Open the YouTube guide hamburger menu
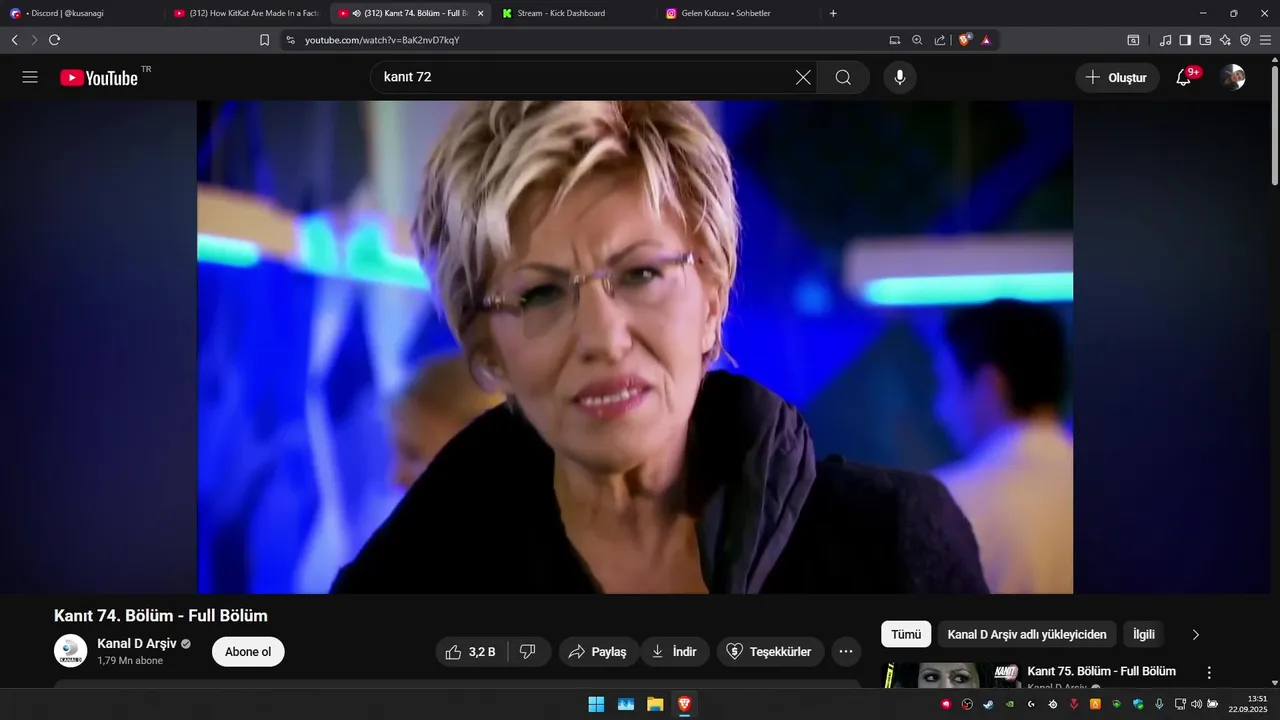Image resolution: width=1280 pixels, height=720 pixels. tap(30, 77)
